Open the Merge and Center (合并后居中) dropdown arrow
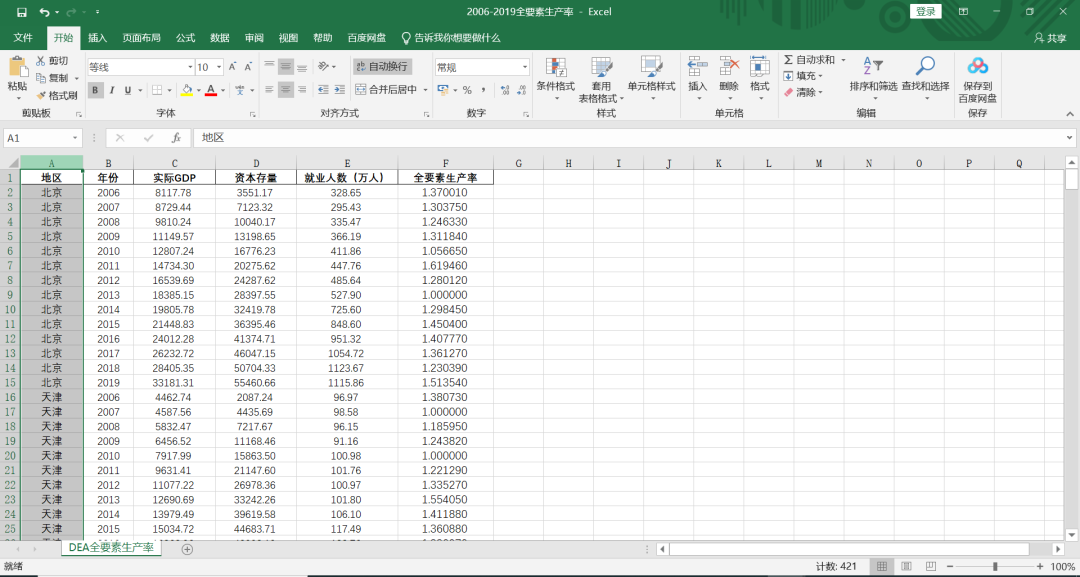 425,90
